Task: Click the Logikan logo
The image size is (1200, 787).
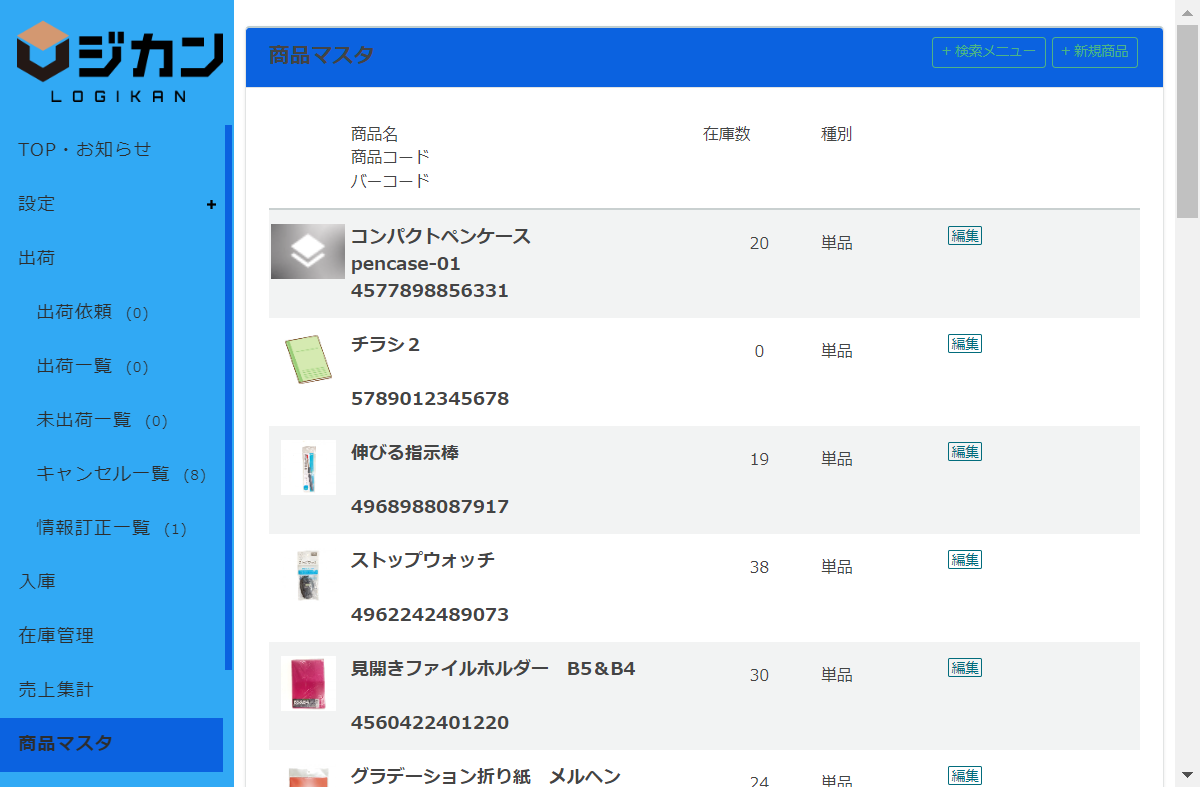Action: coord(117,61)
